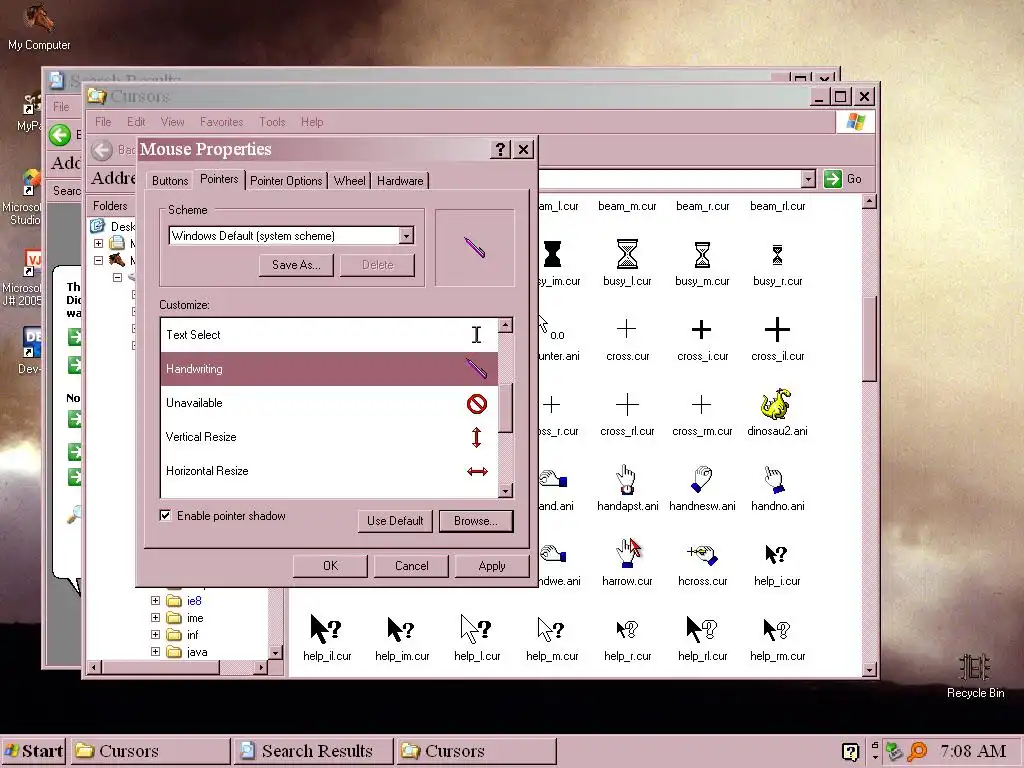This screenshot has width=1024, height=768.
Task: Expand the inf folder tree node
Action: point(155,634)
